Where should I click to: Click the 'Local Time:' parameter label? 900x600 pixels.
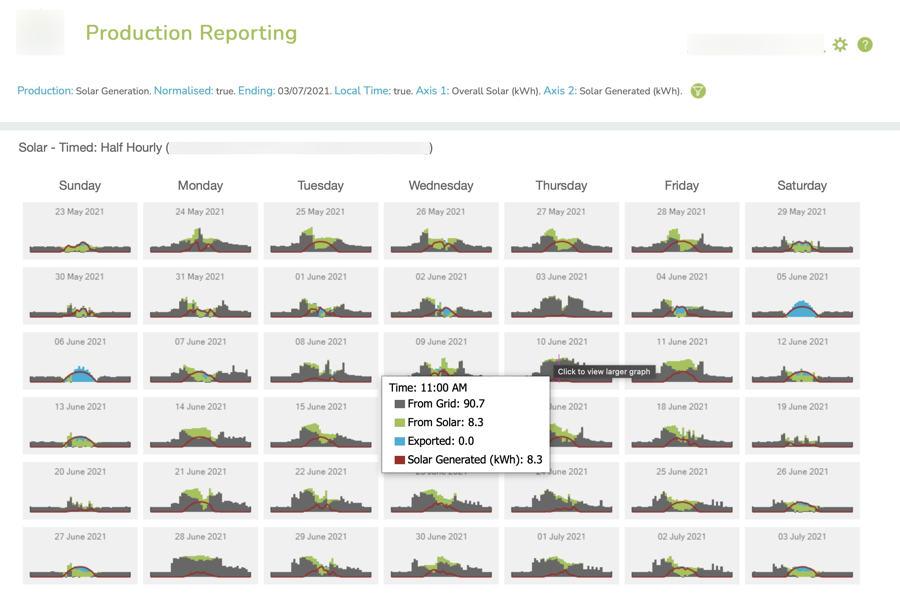362,91
